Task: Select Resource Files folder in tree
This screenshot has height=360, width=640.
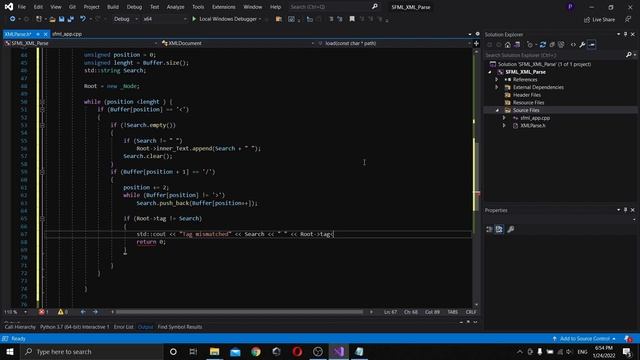Action: click(528, 103)
